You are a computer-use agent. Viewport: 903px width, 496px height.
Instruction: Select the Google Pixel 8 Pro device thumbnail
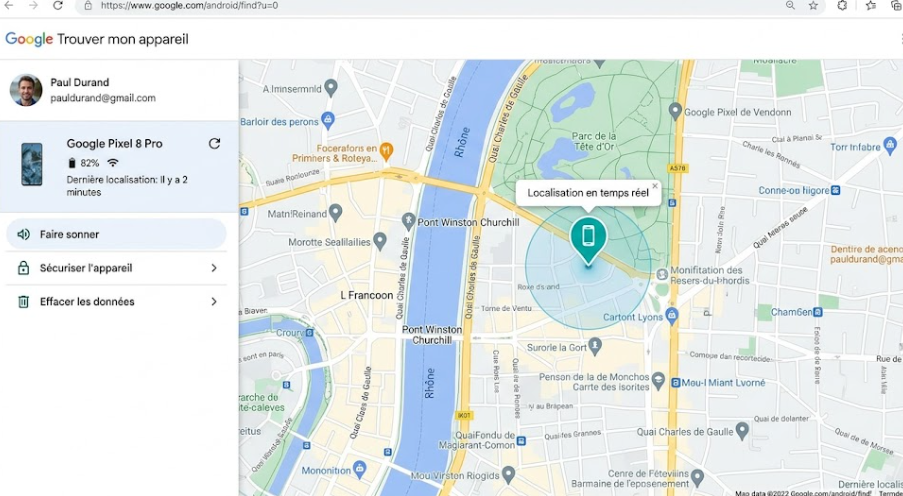[32, 164]
